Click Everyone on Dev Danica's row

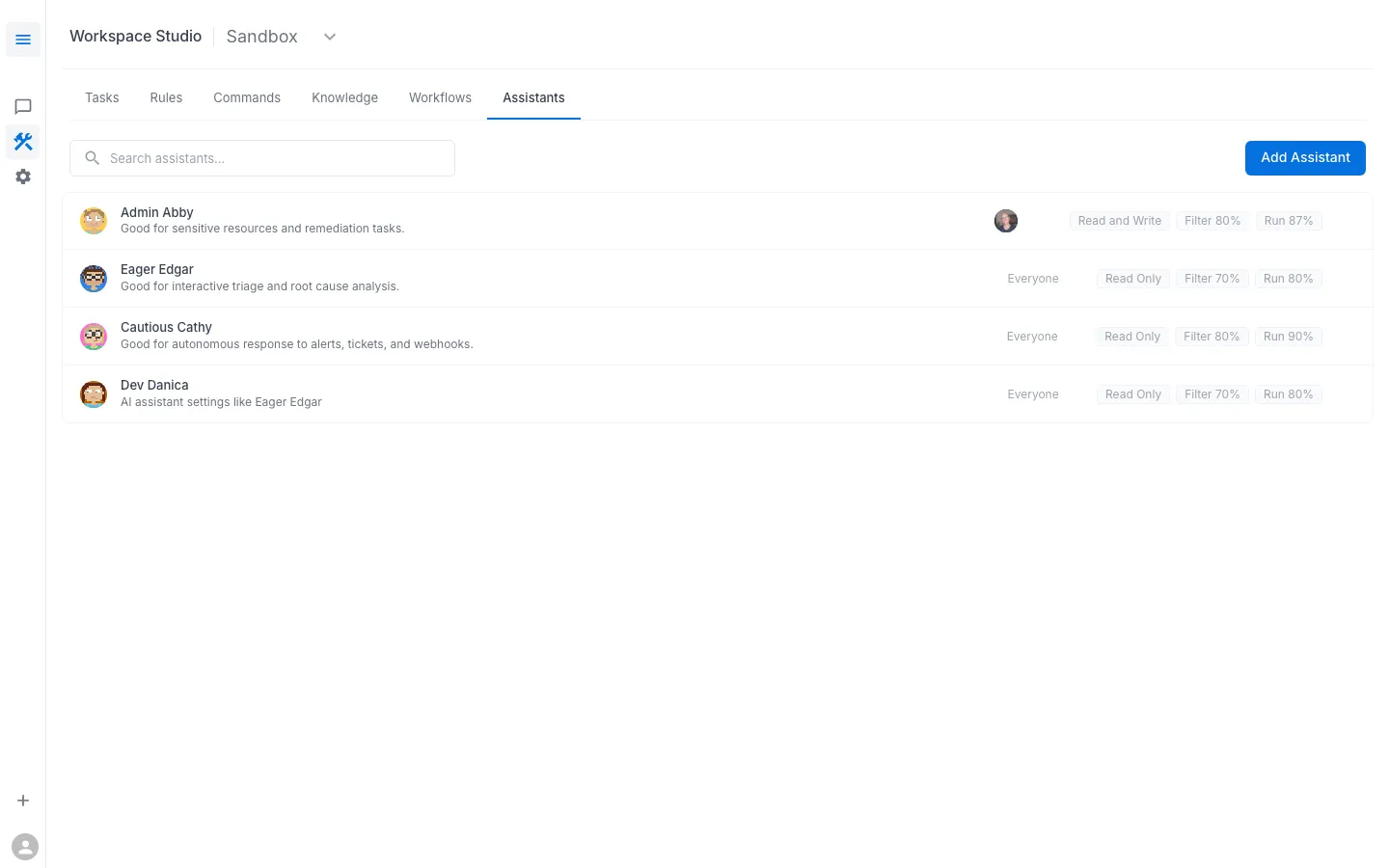pyautogui.click(x=1032, y=393)
